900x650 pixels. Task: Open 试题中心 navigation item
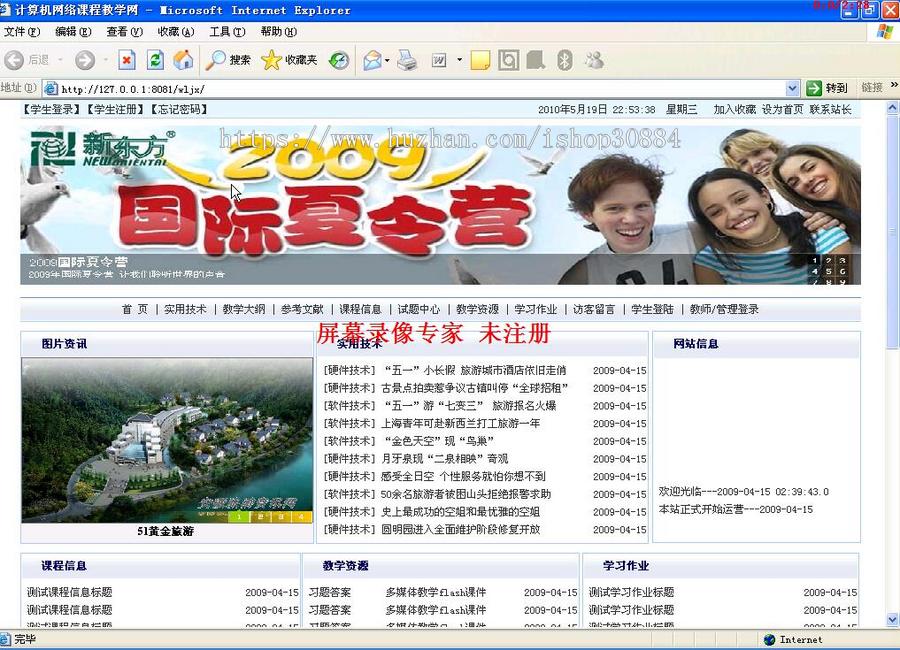(419, 309)
